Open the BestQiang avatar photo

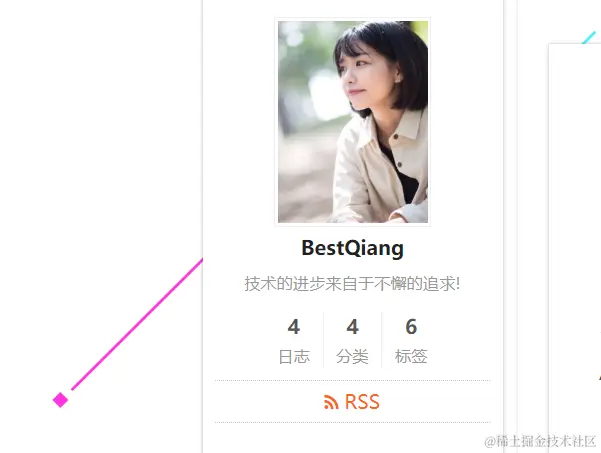353,122
